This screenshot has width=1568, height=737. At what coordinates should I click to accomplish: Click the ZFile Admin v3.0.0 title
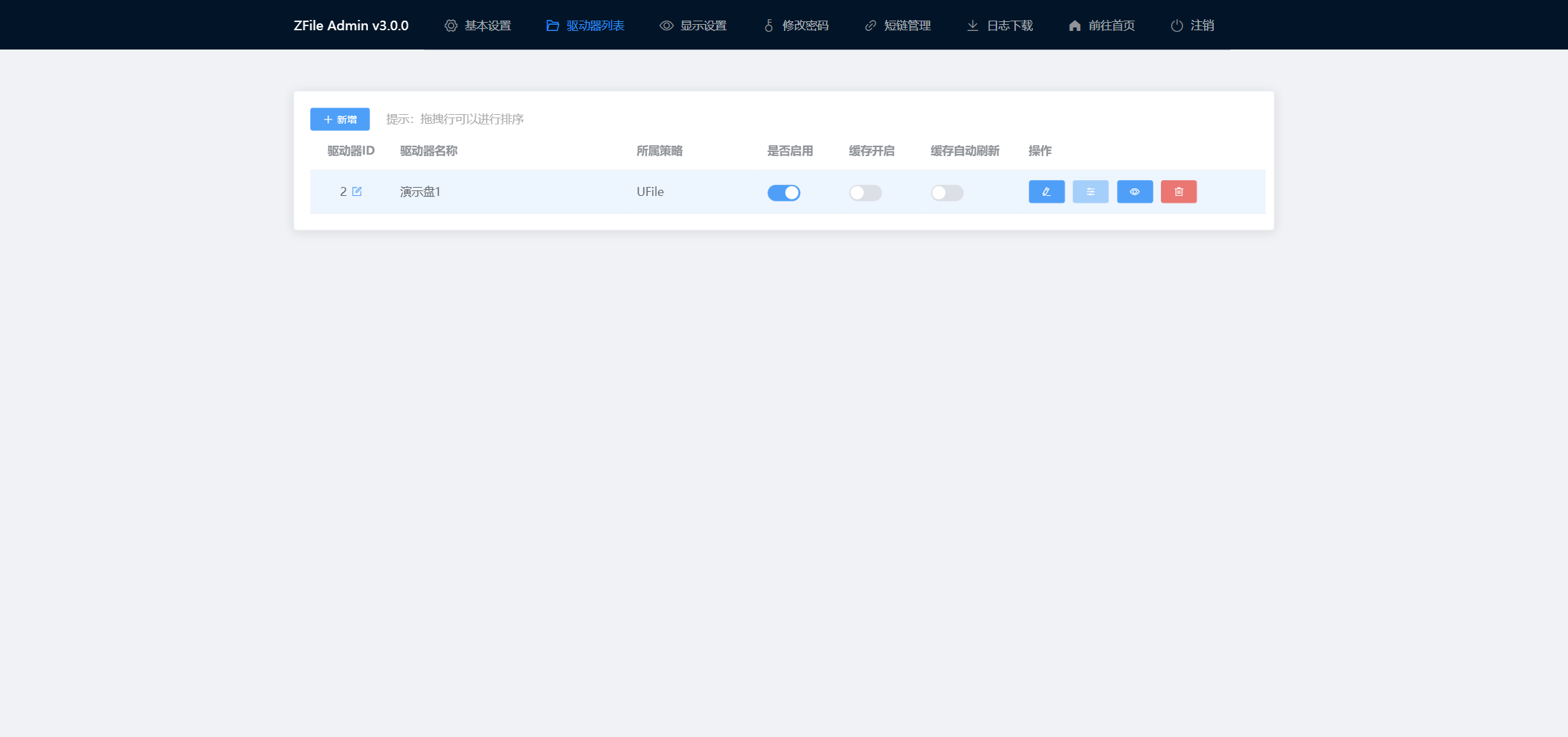pos(351,25)
